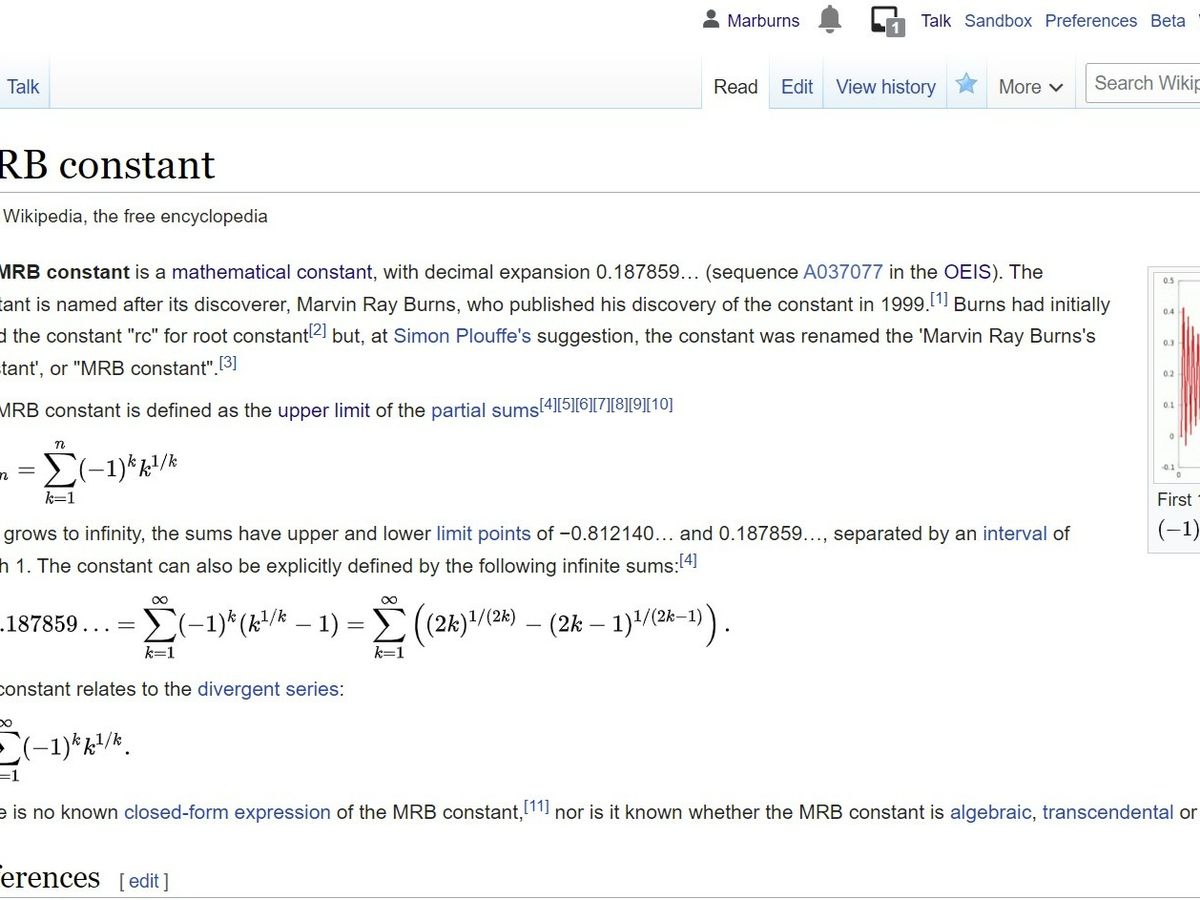Open the Simon Plouffe's link
The image size is (1200, 900).
(462, 336)
